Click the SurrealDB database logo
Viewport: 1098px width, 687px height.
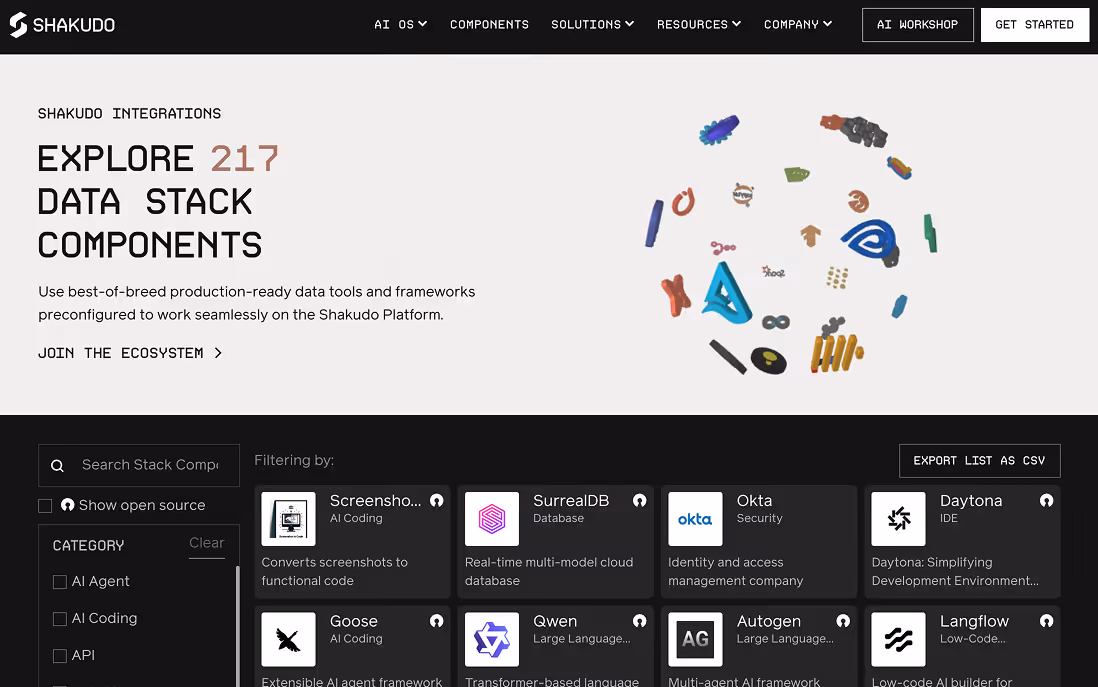coord(491,518)
